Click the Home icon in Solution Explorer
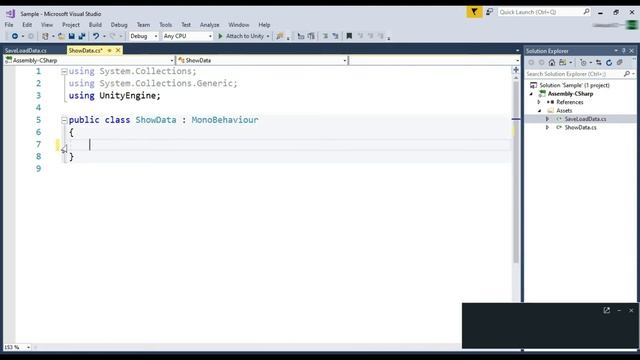This screenshot has width=640, height=360. 552,62
